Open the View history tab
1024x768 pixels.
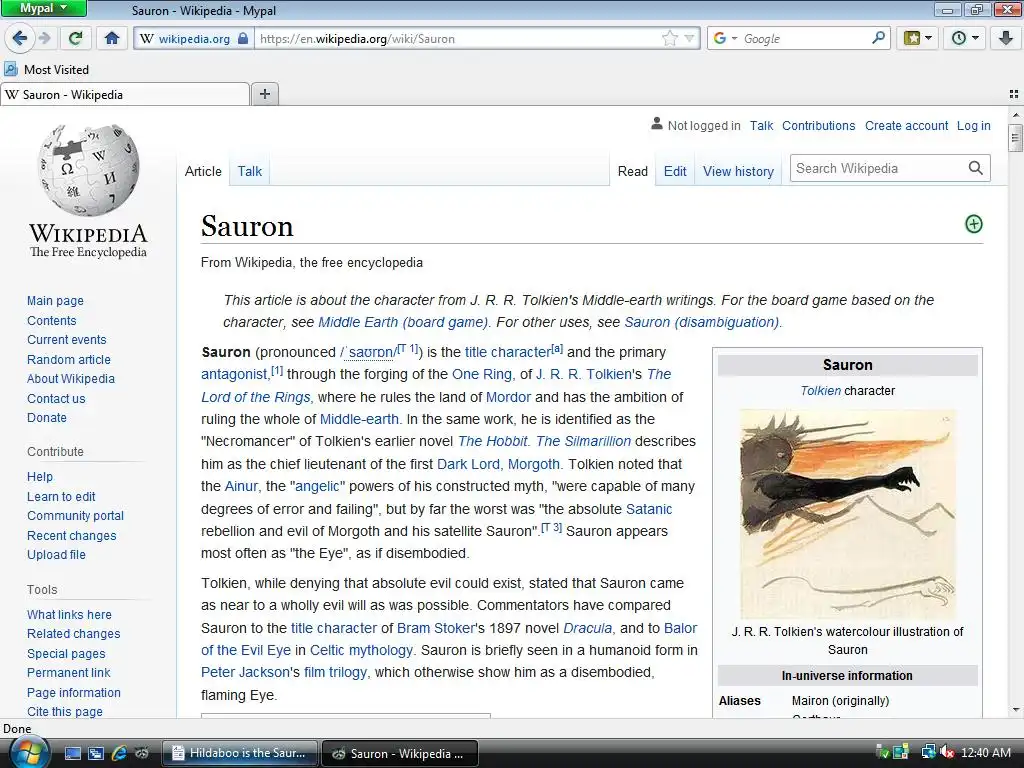pos(738,171)
